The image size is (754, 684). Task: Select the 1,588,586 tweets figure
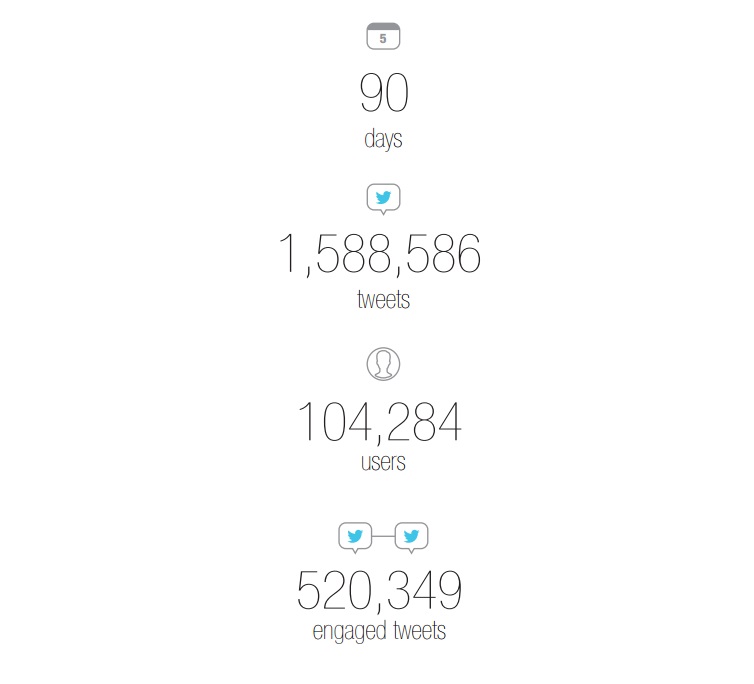click(x=380, y=254)
